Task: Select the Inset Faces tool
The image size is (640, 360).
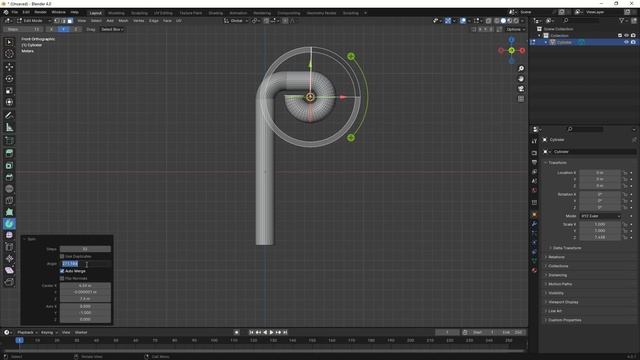Action: pyautogui.click(x=9, y=165)
